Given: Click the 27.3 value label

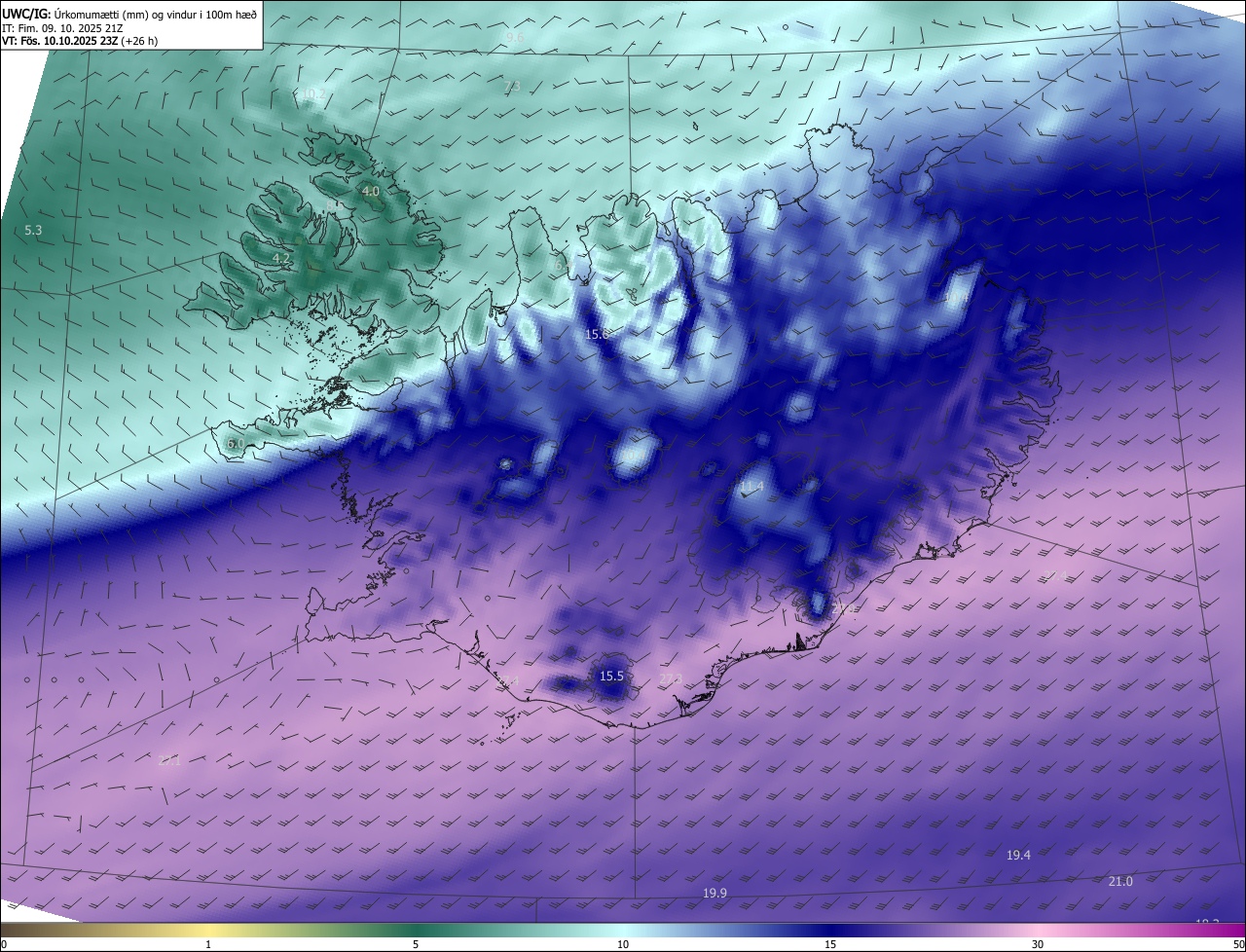Looking at the screenshot, I should 671,678.
